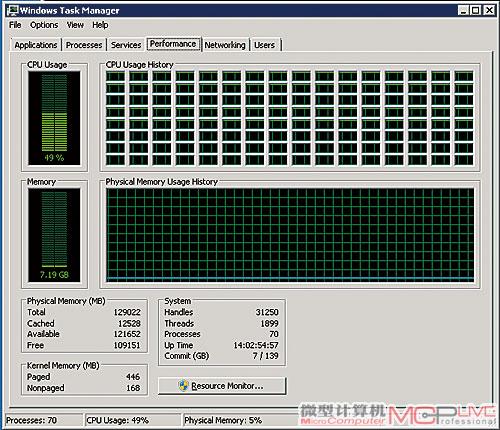Click the shield icon on Resource Monitor button

183,386
